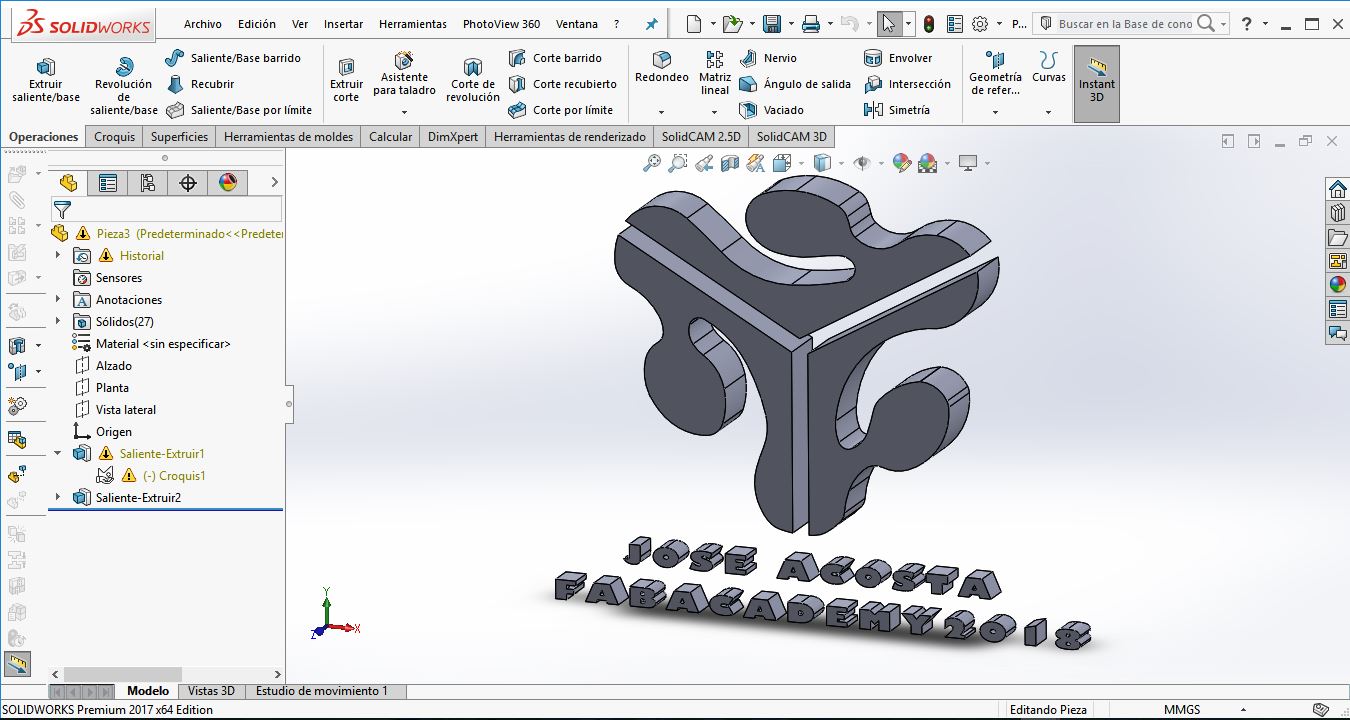1350x720 pixels.
Task: Switch to the Superficies tab
Action: coord(180,137)
